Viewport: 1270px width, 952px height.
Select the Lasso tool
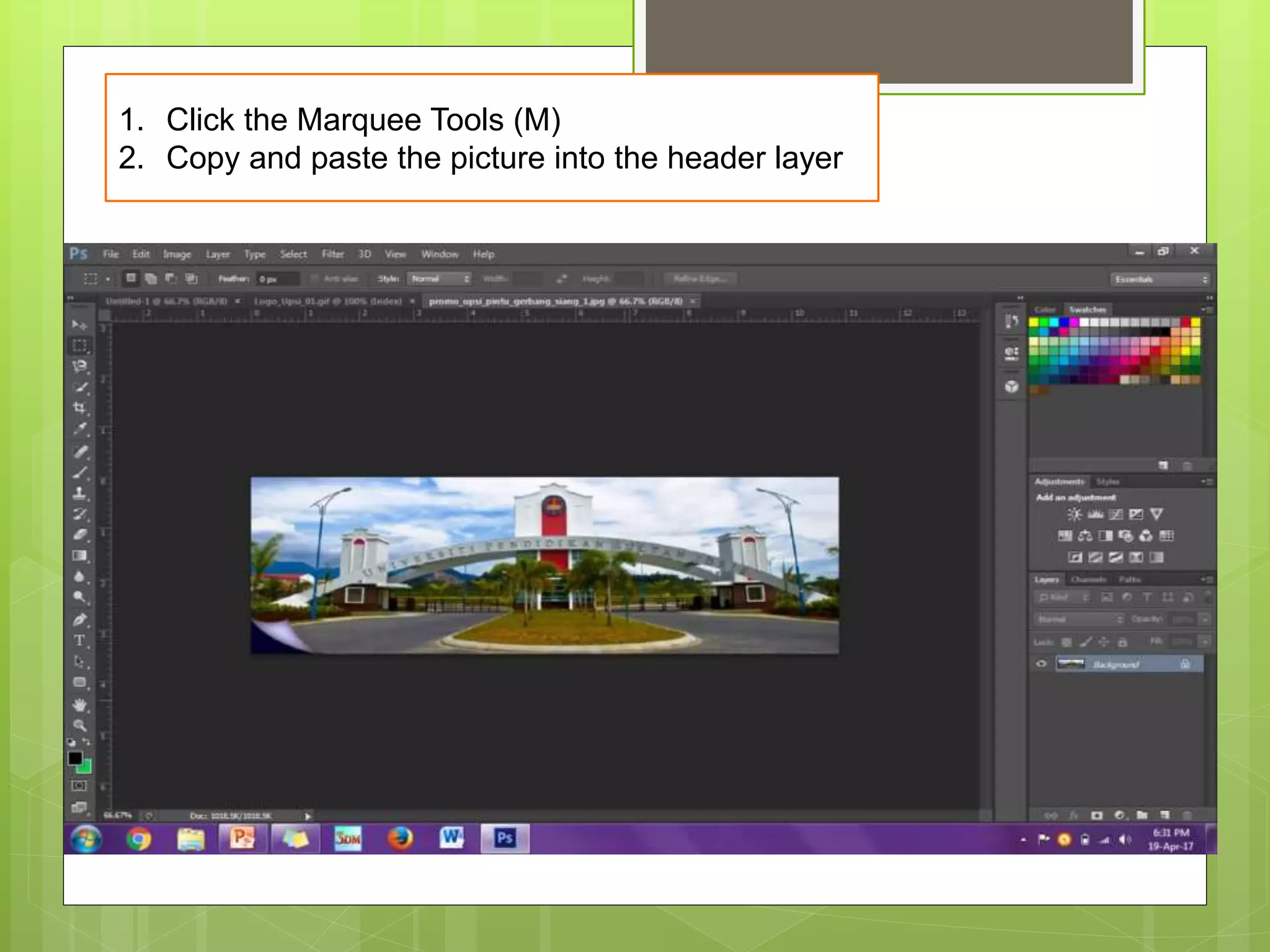80,366
